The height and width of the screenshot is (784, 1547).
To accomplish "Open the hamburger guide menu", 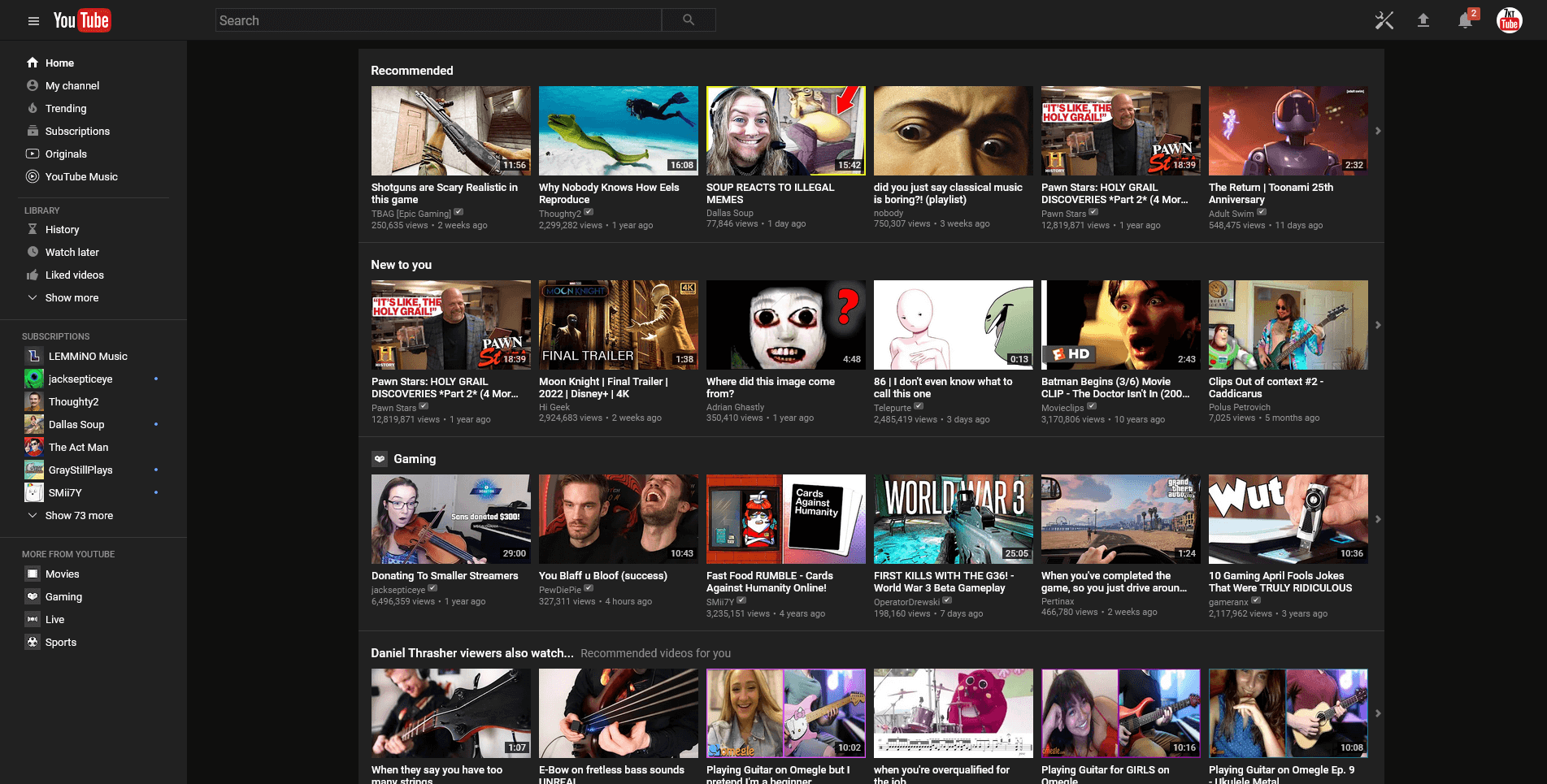I will coord(33,21).
